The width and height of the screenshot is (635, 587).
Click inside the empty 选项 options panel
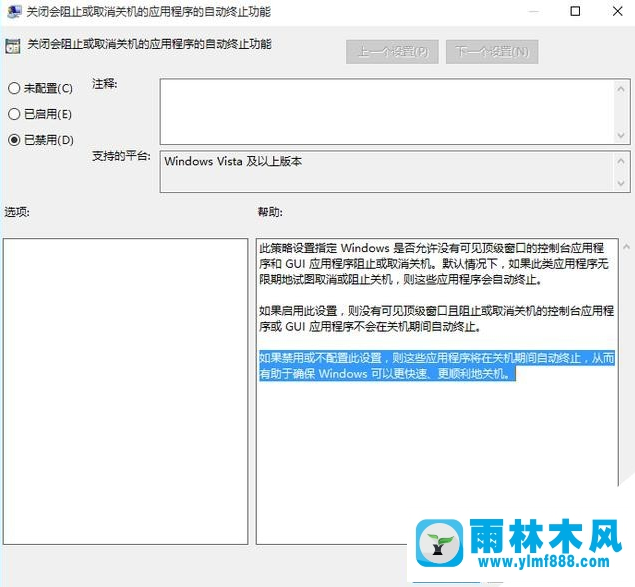[x=126, y=391]
